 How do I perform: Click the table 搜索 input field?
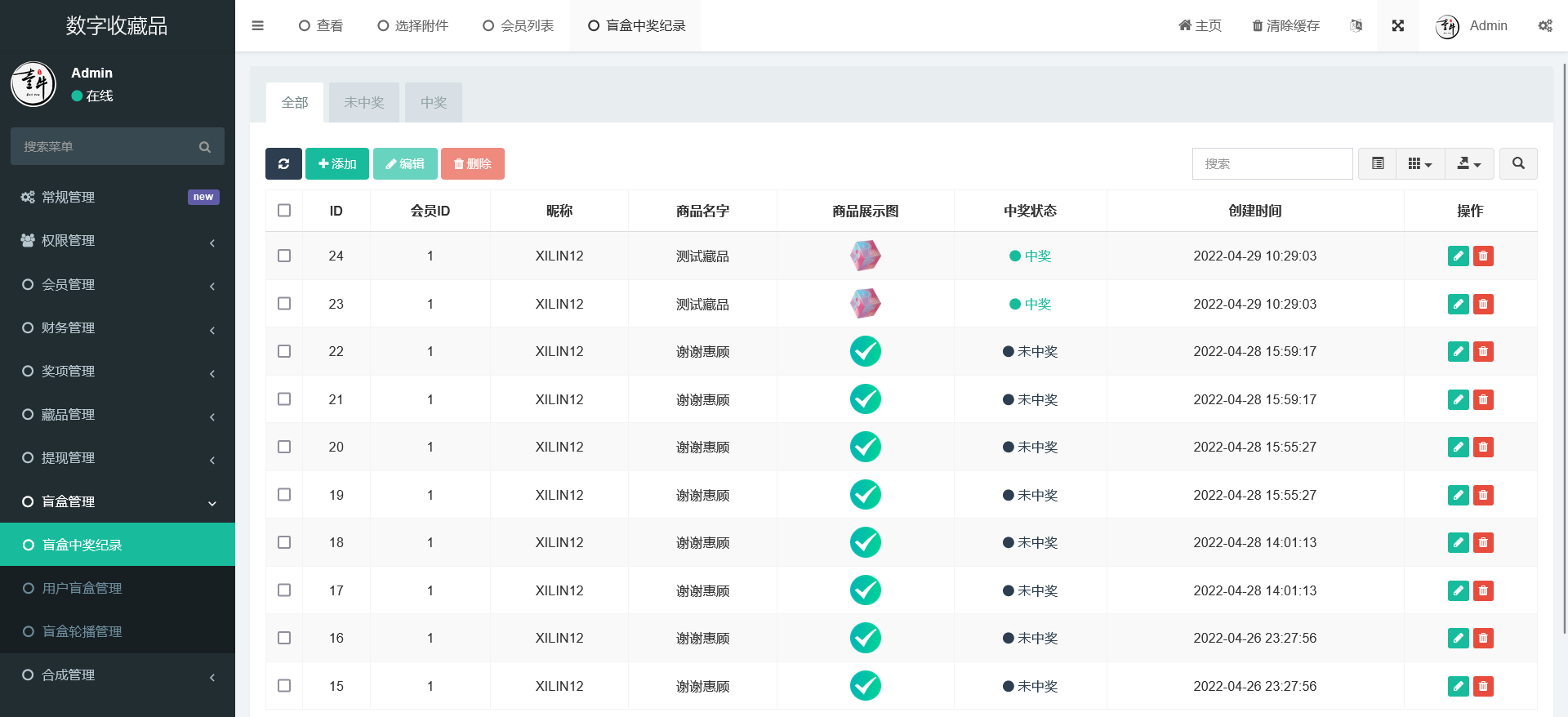coord(1272,164)
